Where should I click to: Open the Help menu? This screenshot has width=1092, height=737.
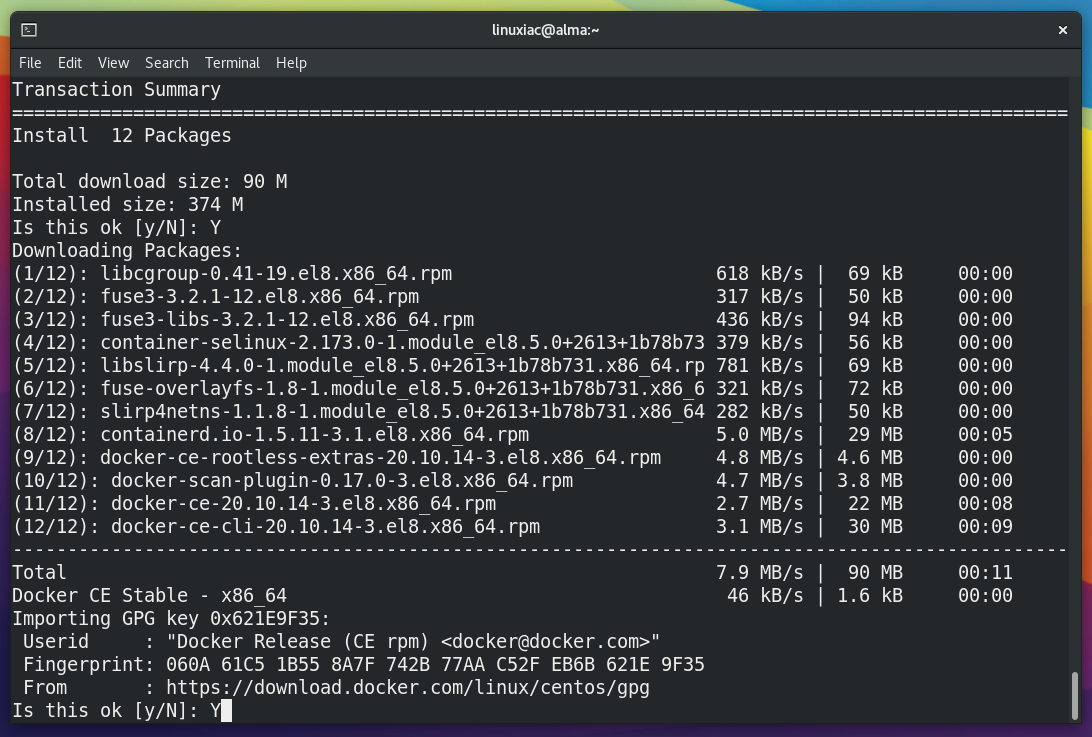[x=291, y=63]
